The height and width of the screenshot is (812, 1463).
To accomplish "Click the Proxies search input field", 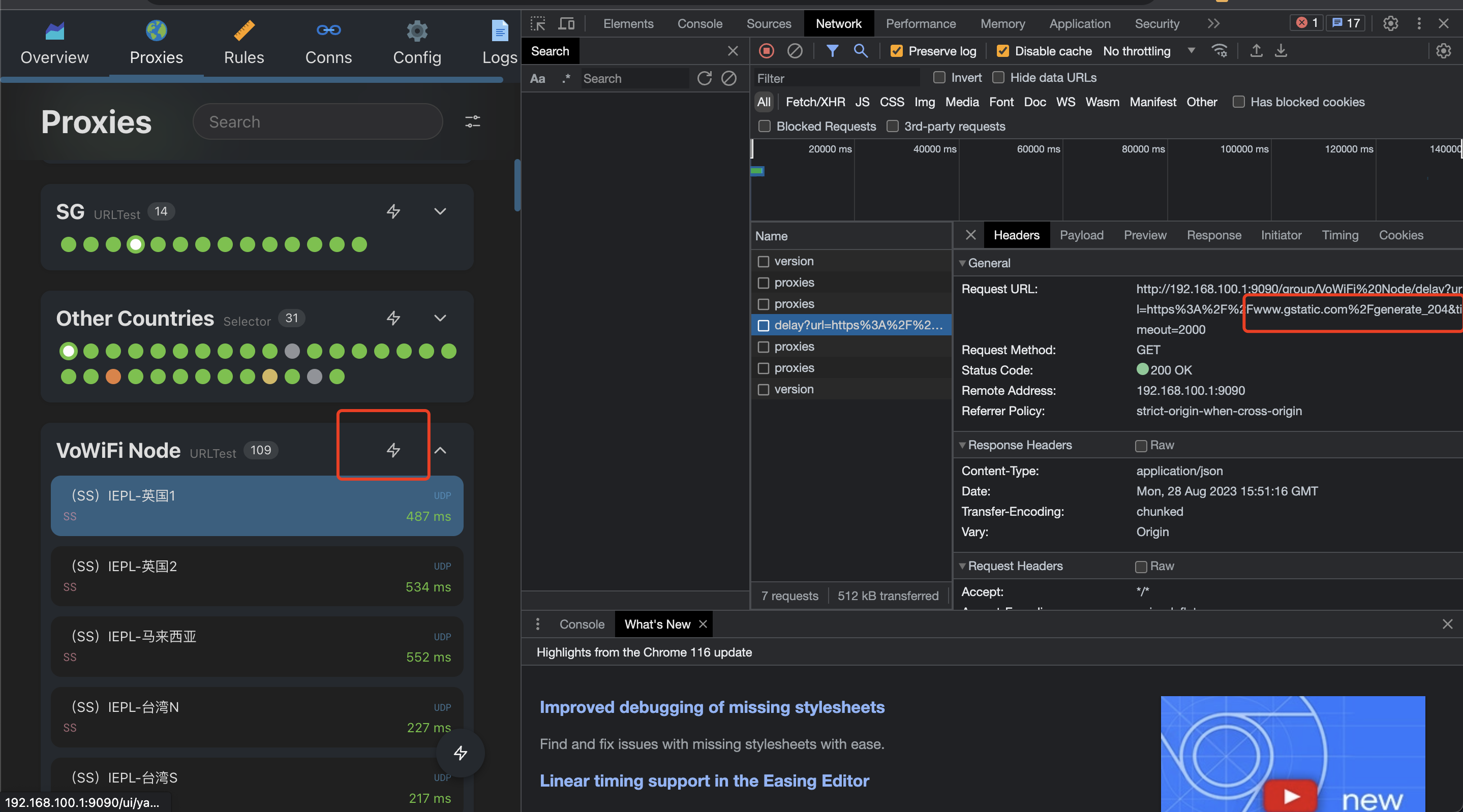I will [x=318, y=121].
